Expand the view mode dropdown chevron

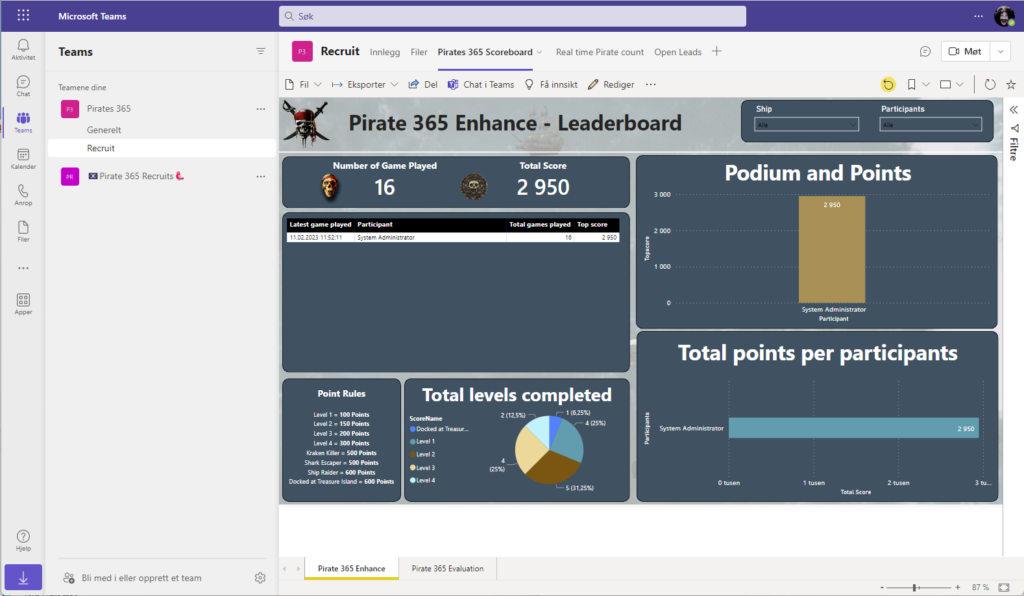click(960, 84)
